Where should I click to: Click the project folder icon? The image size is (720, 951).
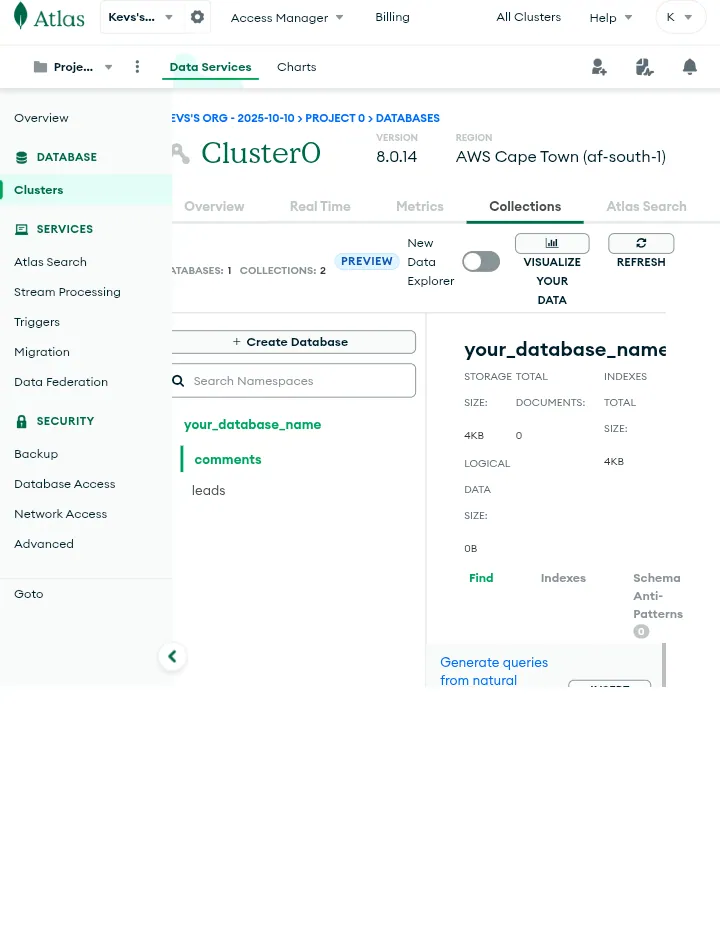click(x=40, y=67)
